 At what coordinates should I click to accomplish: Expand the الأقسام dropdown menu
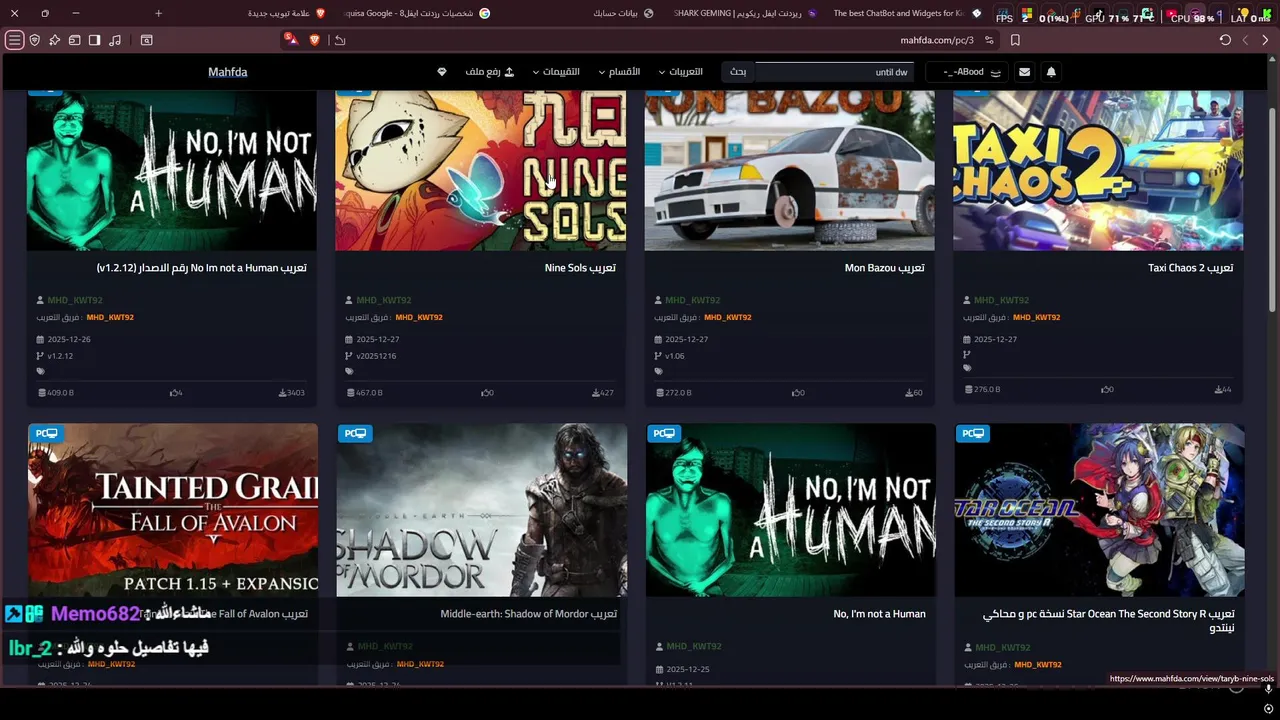619,72
